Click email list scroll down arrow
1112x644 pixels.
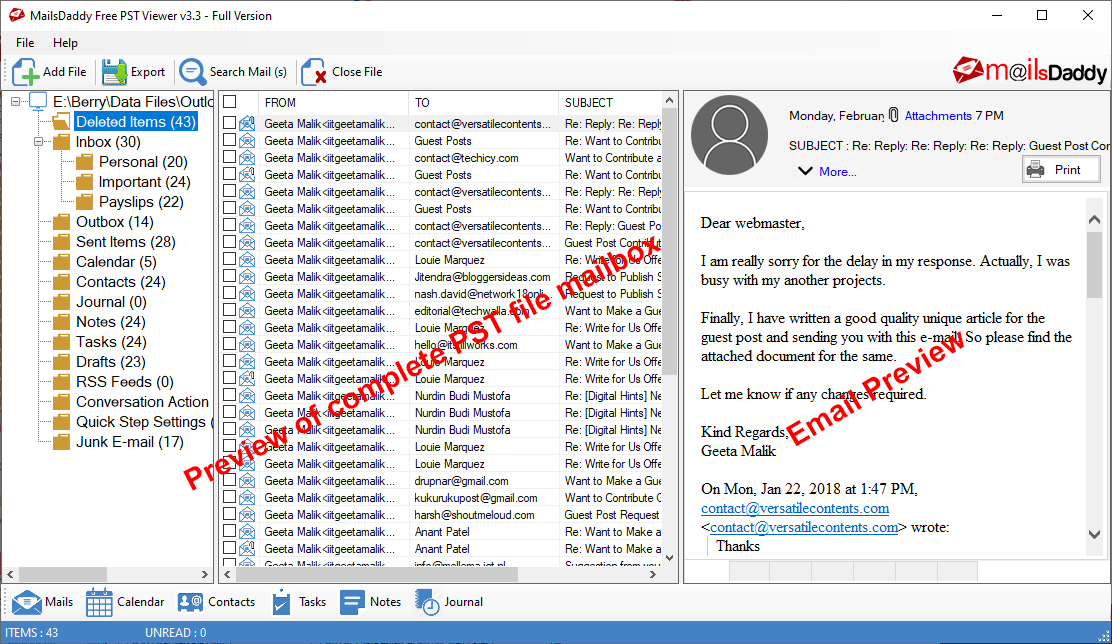pyautogui.click(x=669, y=558)
